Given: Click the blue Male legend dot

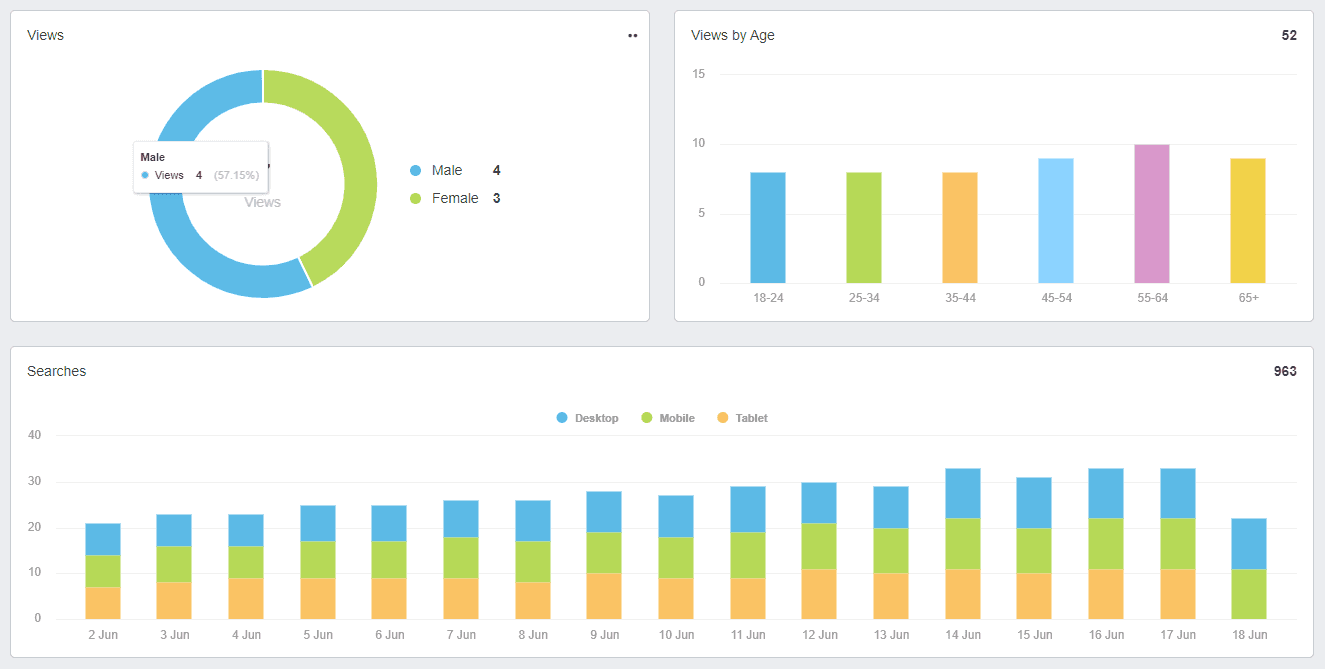Looking at the screenshot, I should [x=416, y=171].
